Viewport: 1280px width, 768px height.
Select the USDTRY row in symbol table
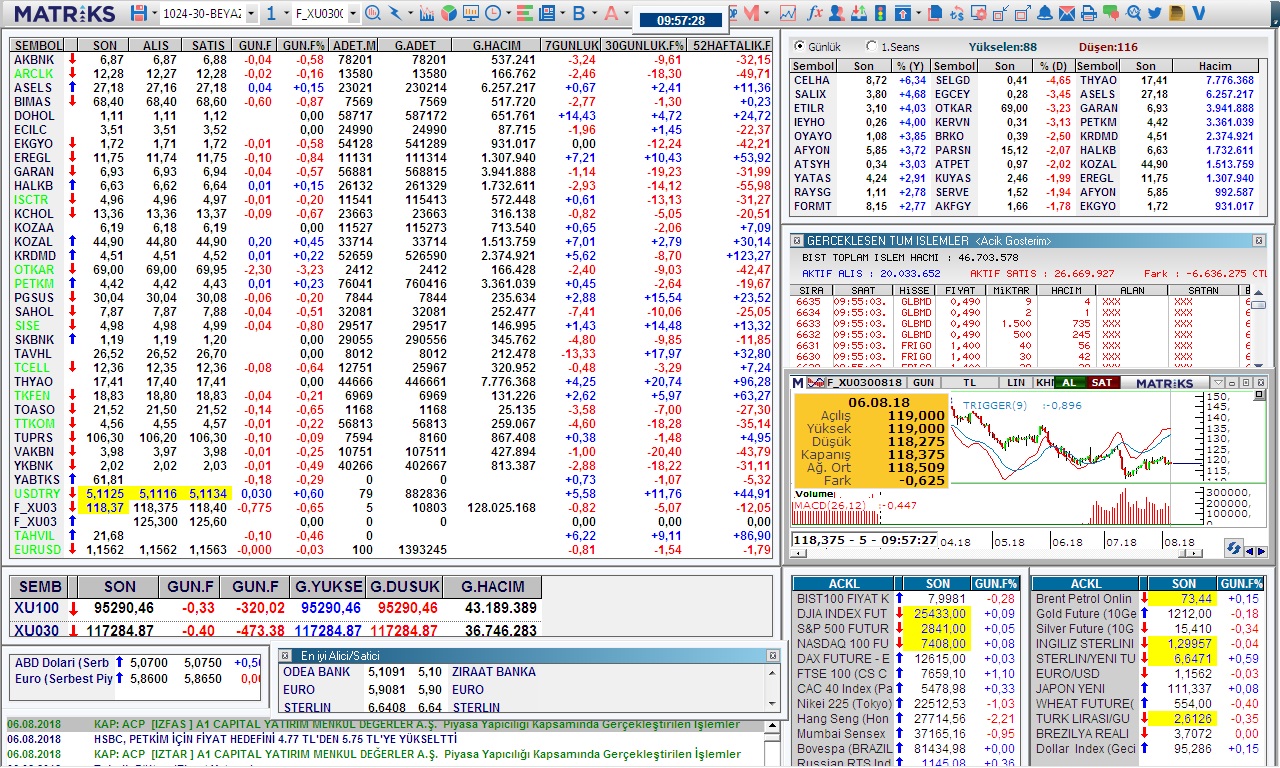(x=392, y=494)
